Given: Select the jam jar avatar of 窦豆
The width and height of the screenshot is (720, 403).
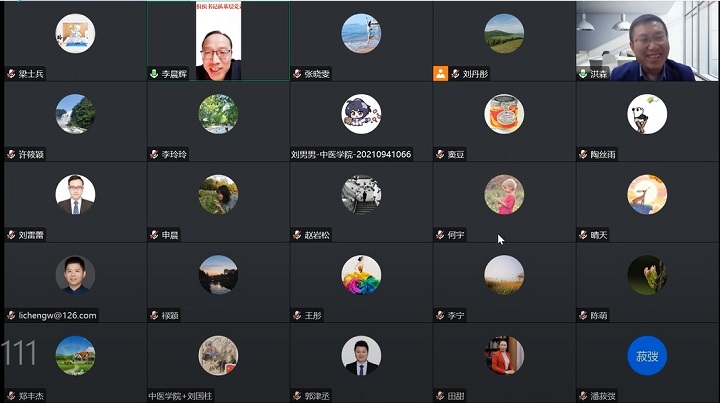Looking at the screenshot, I should point(504,114).
